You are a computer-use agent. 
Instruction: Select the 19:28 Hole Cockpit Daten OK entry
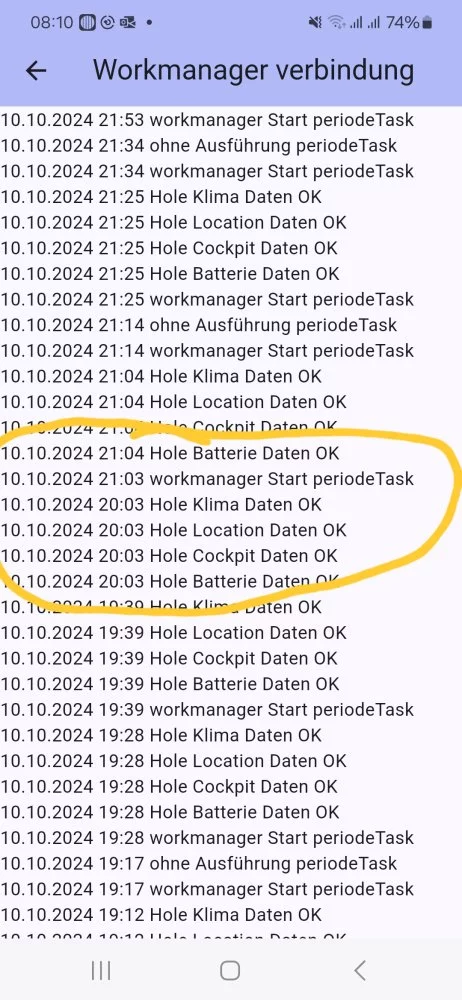pyautogui.click(x=169, y=786)
